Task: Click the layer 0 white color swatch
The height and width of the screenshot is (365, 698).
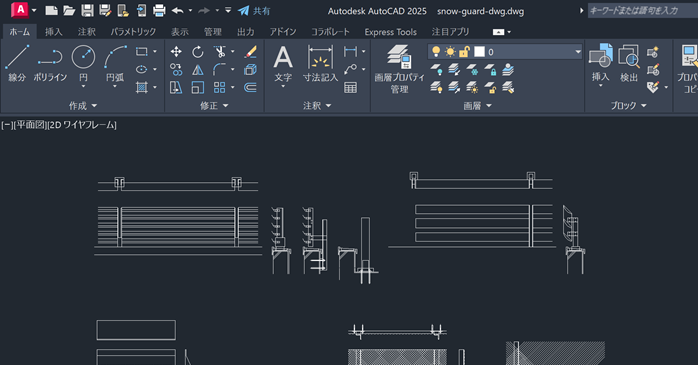Action: click(x=479, y=52)
